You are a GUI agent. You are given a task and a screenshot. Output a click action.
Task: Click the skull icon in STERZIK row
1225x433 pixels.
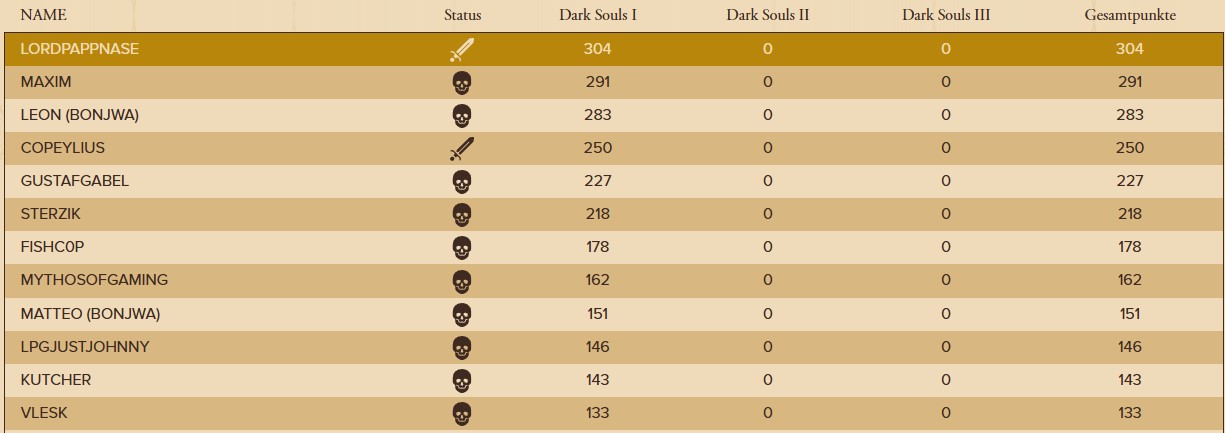(461, 214)
